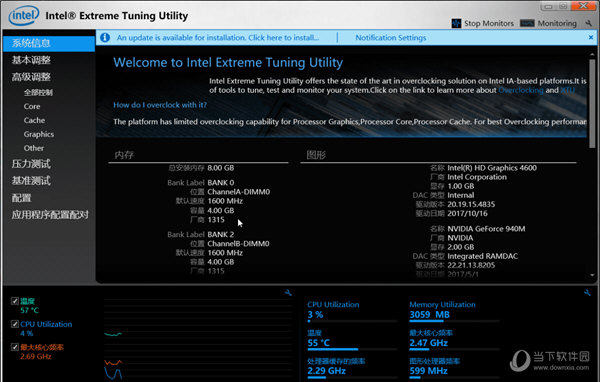Click the update available install link
600x382 pixels.
point(218,38)
